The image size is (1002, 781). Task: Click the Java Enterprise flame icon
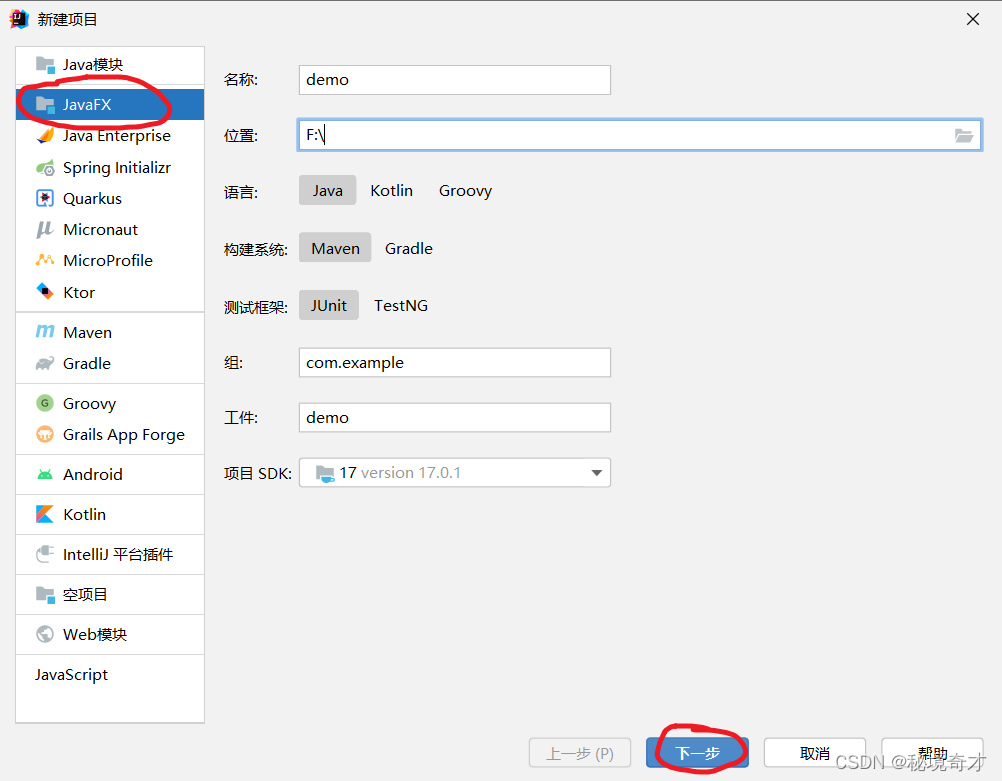pos(45,135)
